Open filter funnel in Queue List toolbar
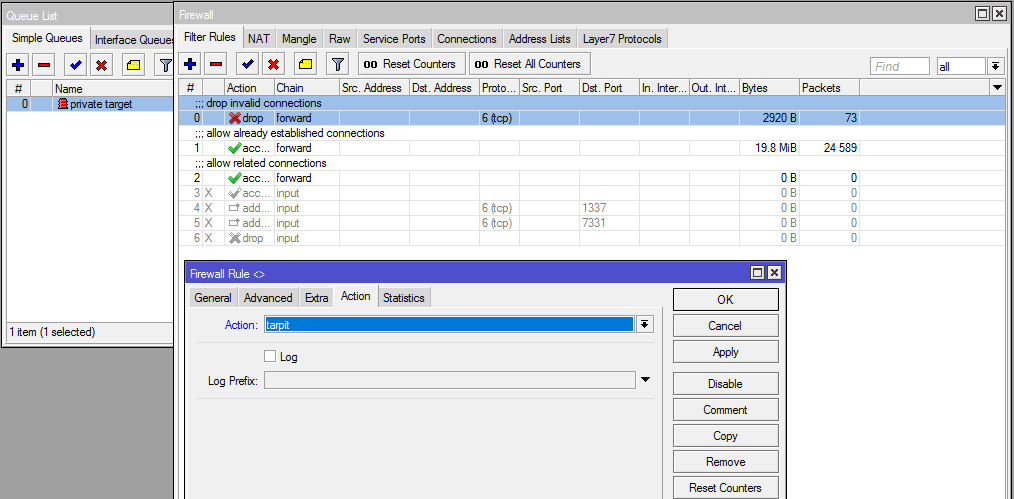 pos(166,65)
